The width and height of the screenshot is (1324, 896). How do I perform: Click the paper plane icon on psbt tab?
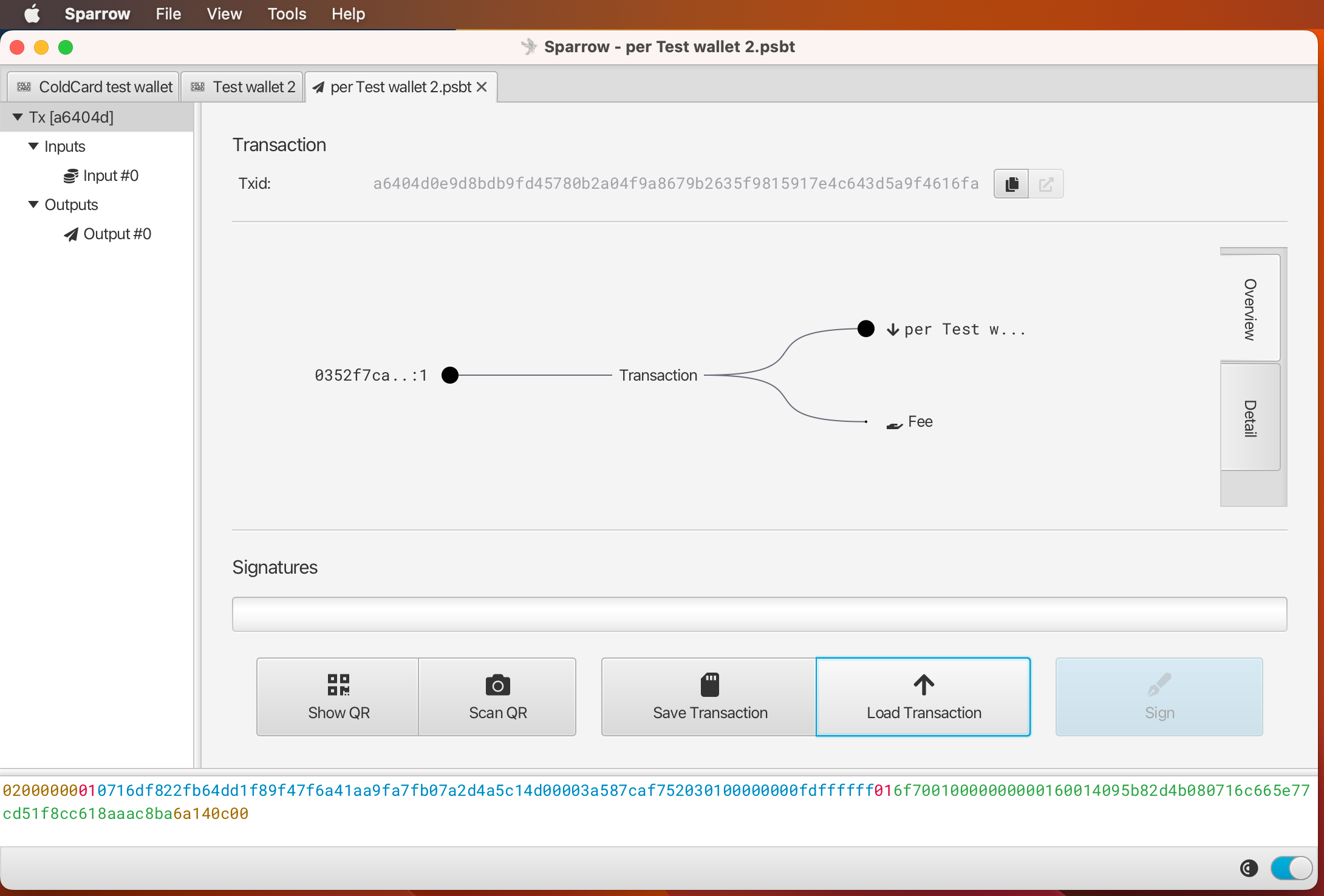pyautogui.click(x=318, y=87)
